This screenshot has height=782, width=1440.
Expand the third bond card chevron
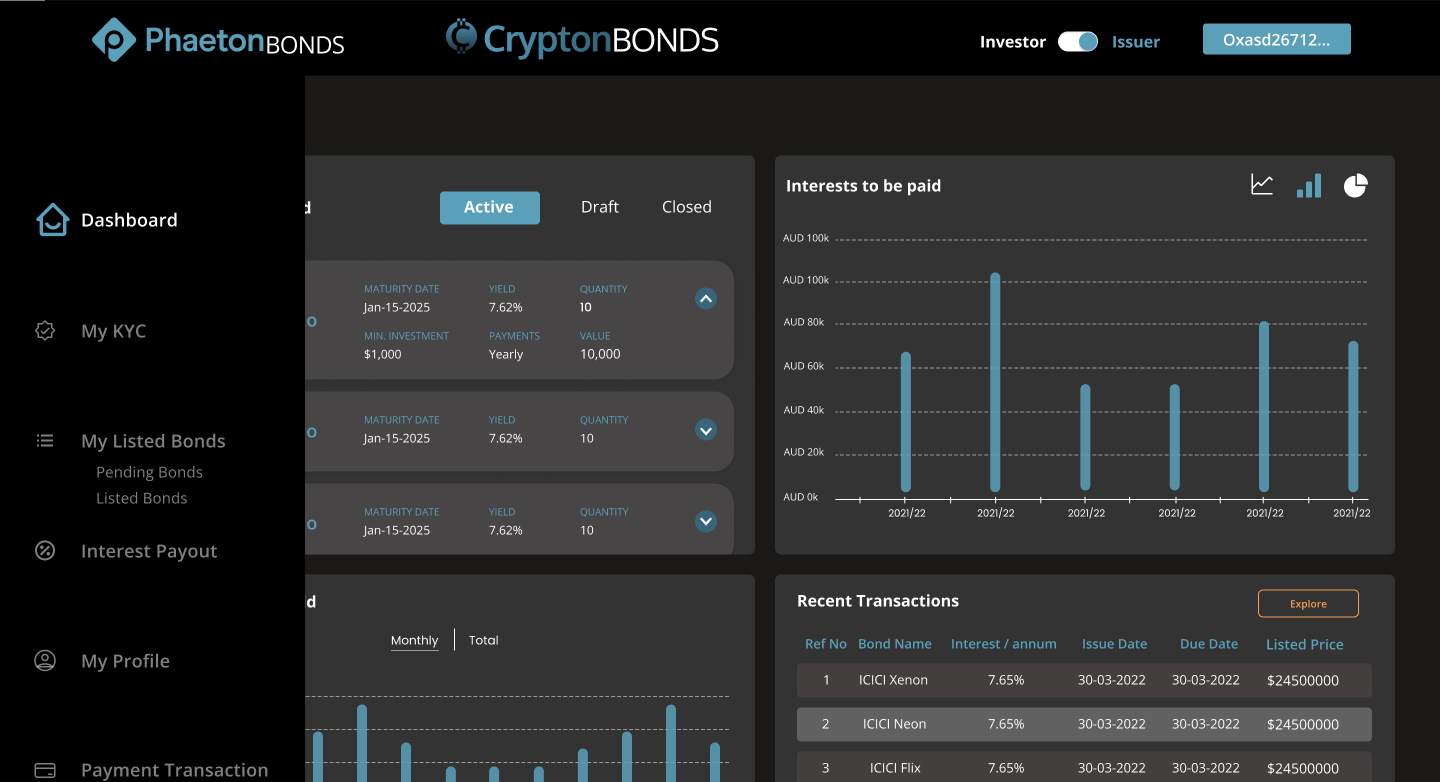tap(706, 521)
